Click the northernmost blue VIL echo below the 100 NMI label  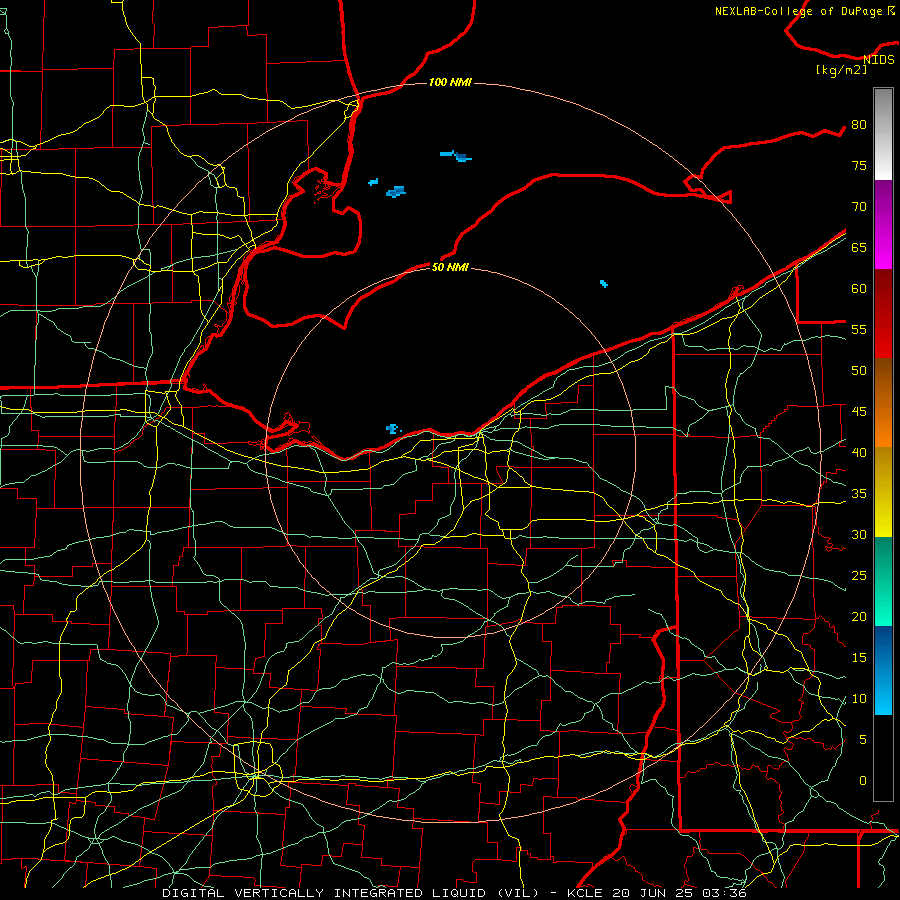pos(456,156)
